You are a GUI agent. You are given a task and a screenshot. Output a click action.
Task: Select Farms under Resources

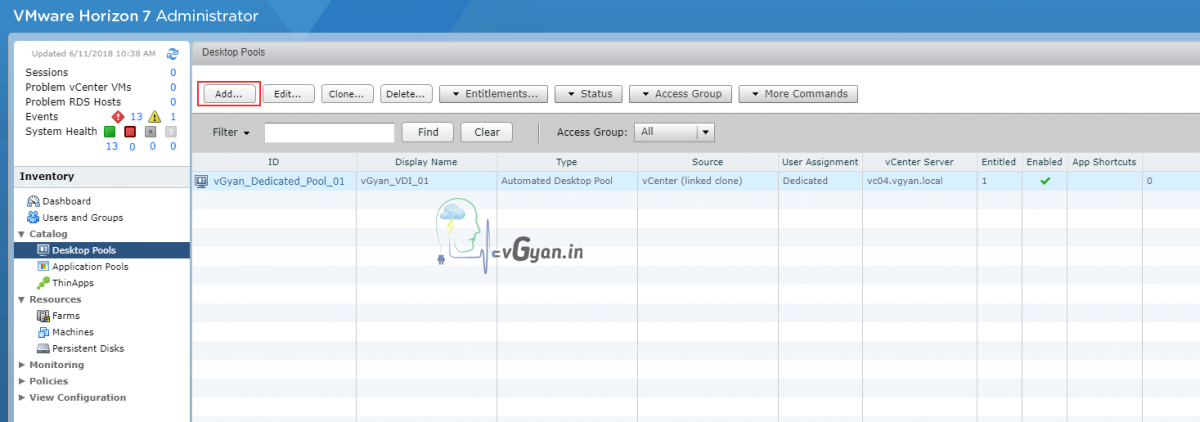tap(66, 315)
